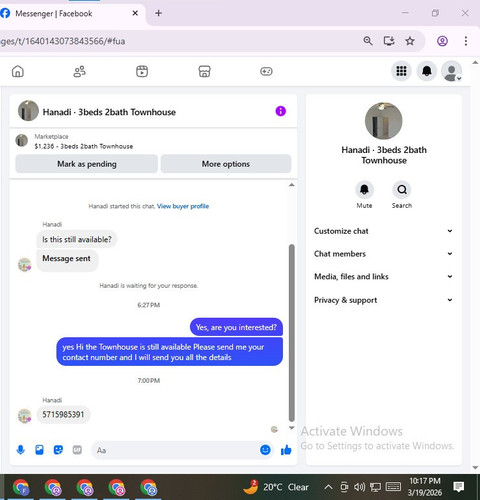Click More options button
The height and width of the screenshot is (500, 480).
(x=226, y=164)
